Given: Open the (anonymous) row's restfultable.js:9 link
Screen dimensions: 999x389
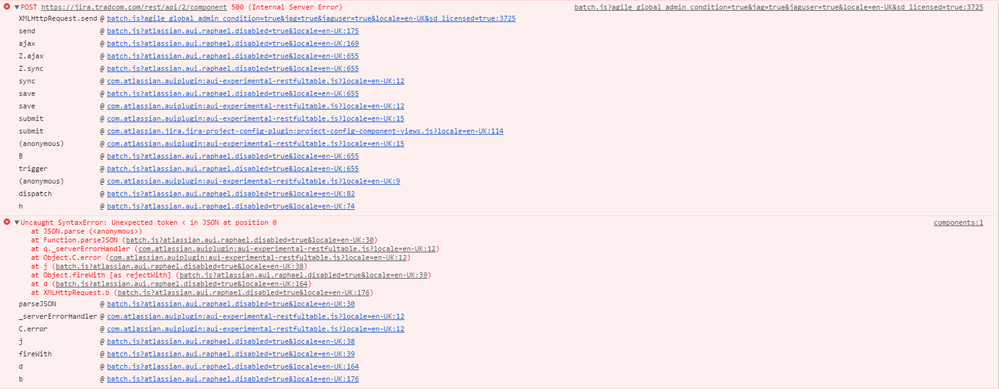Looking at the screenshot, I should pyautogui.click(x=254, y=181).
